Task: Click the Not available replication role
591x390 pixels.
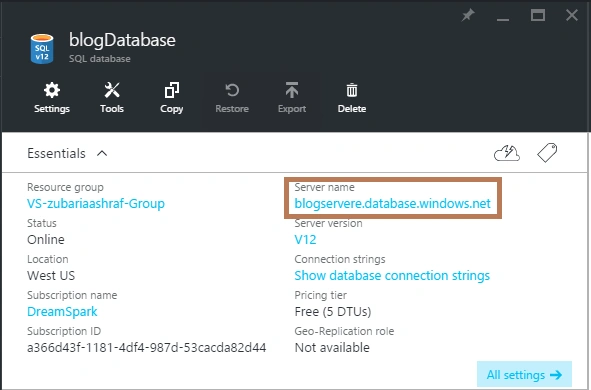Action: [332, 347]
